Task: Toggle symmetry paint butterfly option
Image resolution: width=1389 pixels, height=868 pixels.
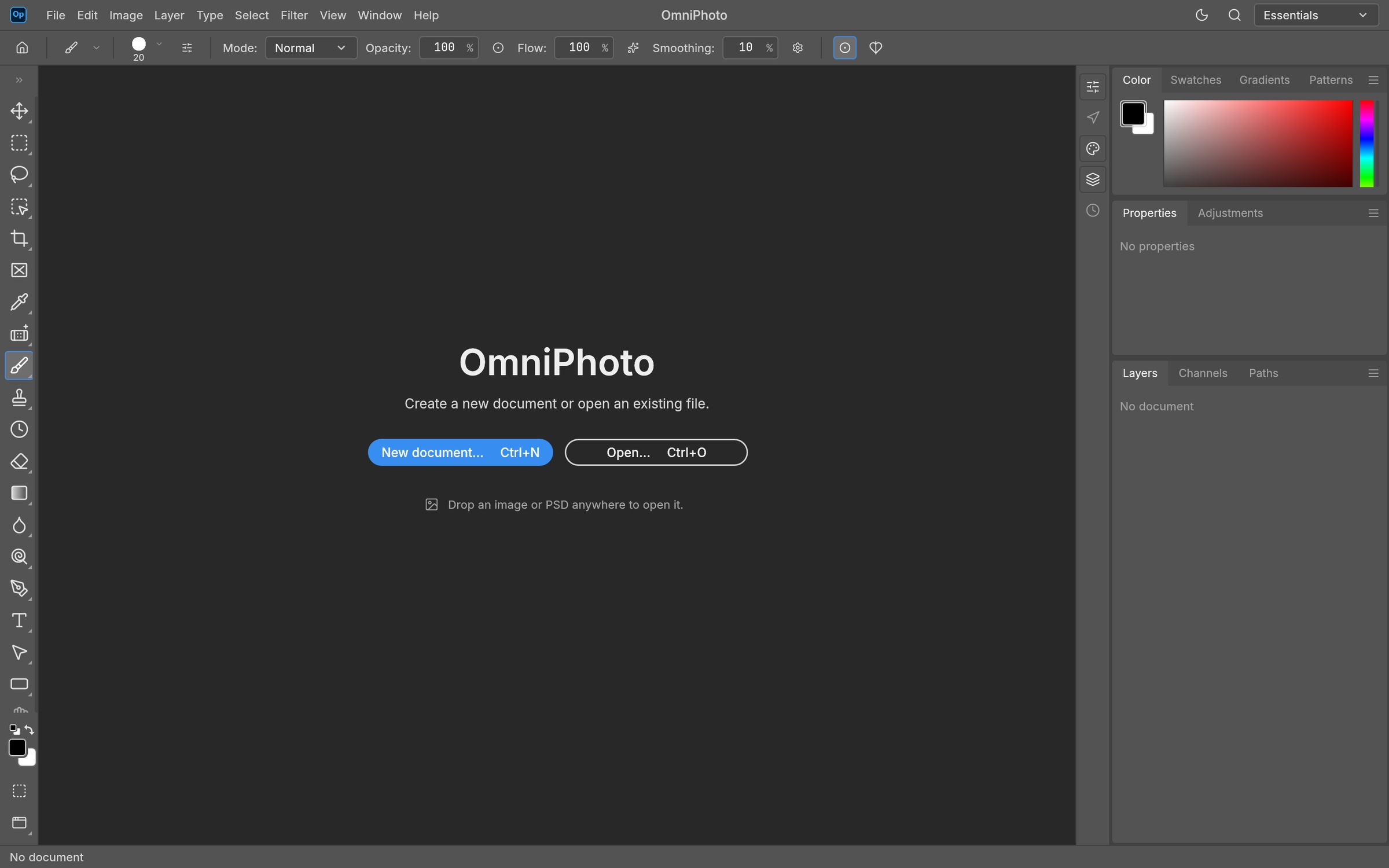Action: (x=876, y=48)
